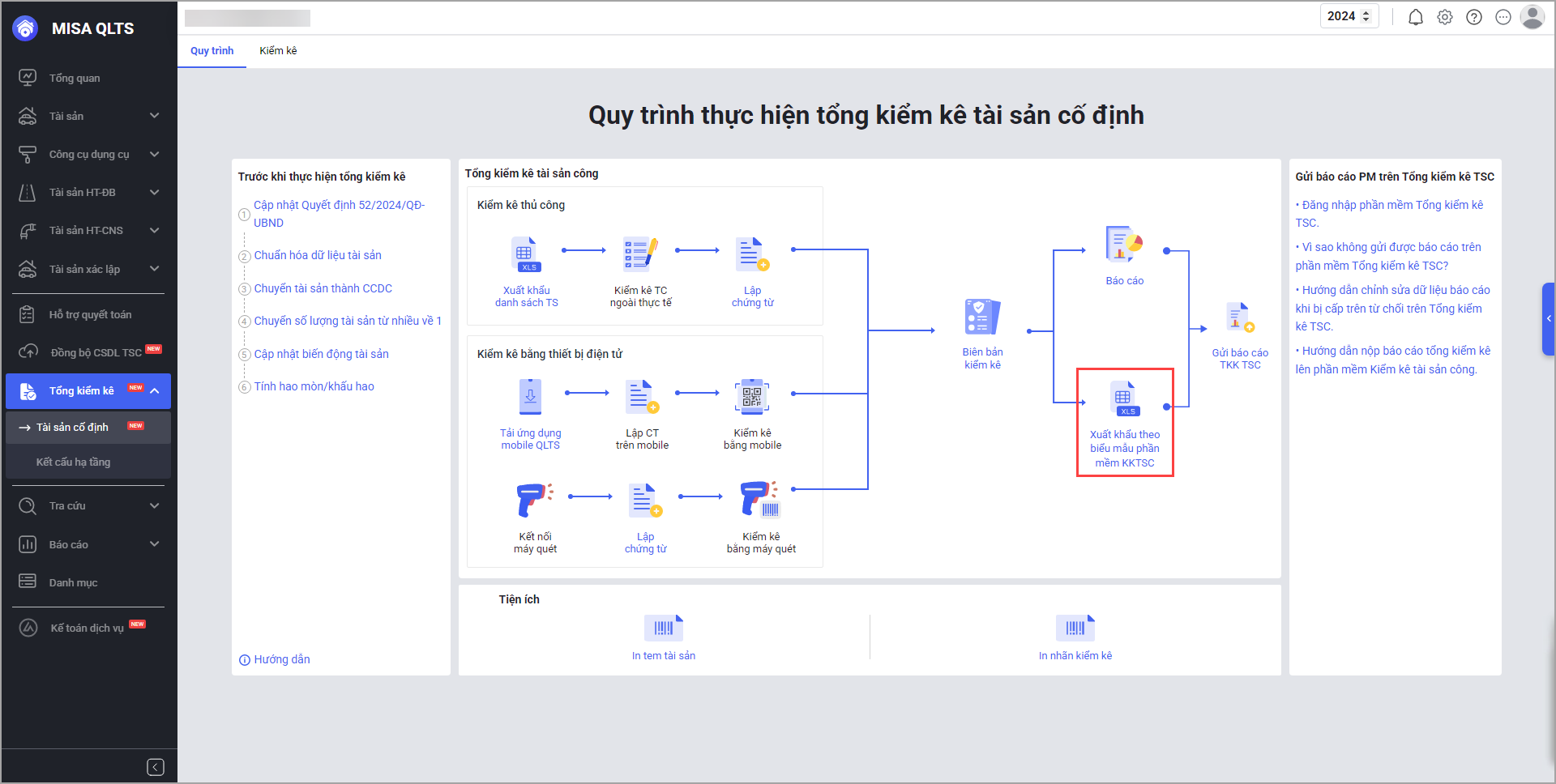Open the notifications bell
The image size is (1556, 784).
1415,17
